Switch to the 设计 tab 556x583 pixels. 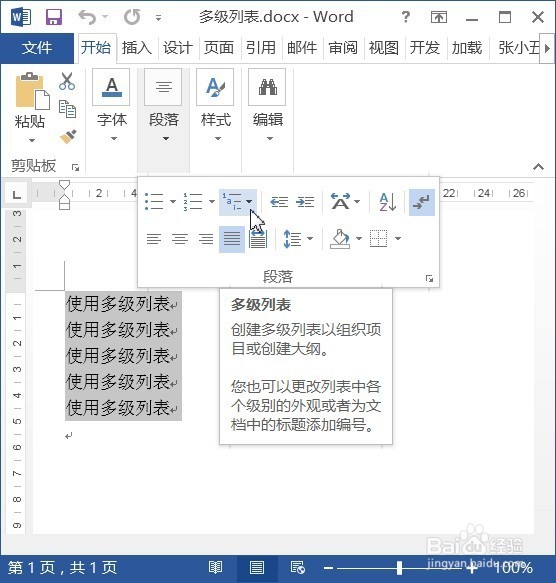(178, 48)
